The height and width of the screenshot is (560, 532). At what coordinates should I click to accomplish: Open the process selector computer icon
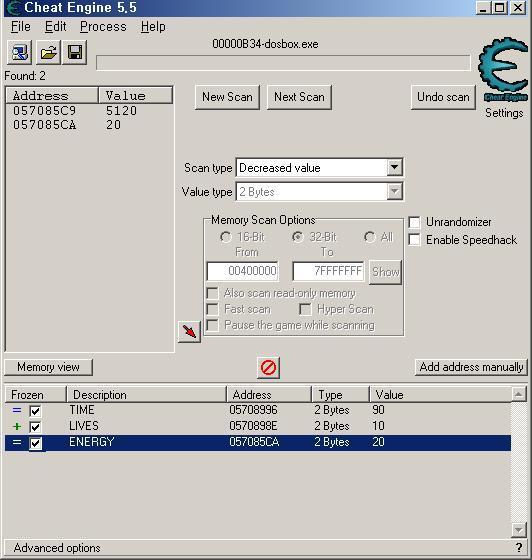tap(20, 53)
